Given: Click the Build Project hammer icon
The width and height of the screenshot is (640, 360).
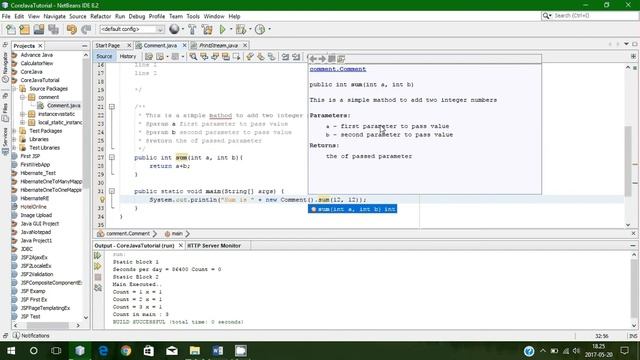Looking at the screenshot, I should 192,29.
